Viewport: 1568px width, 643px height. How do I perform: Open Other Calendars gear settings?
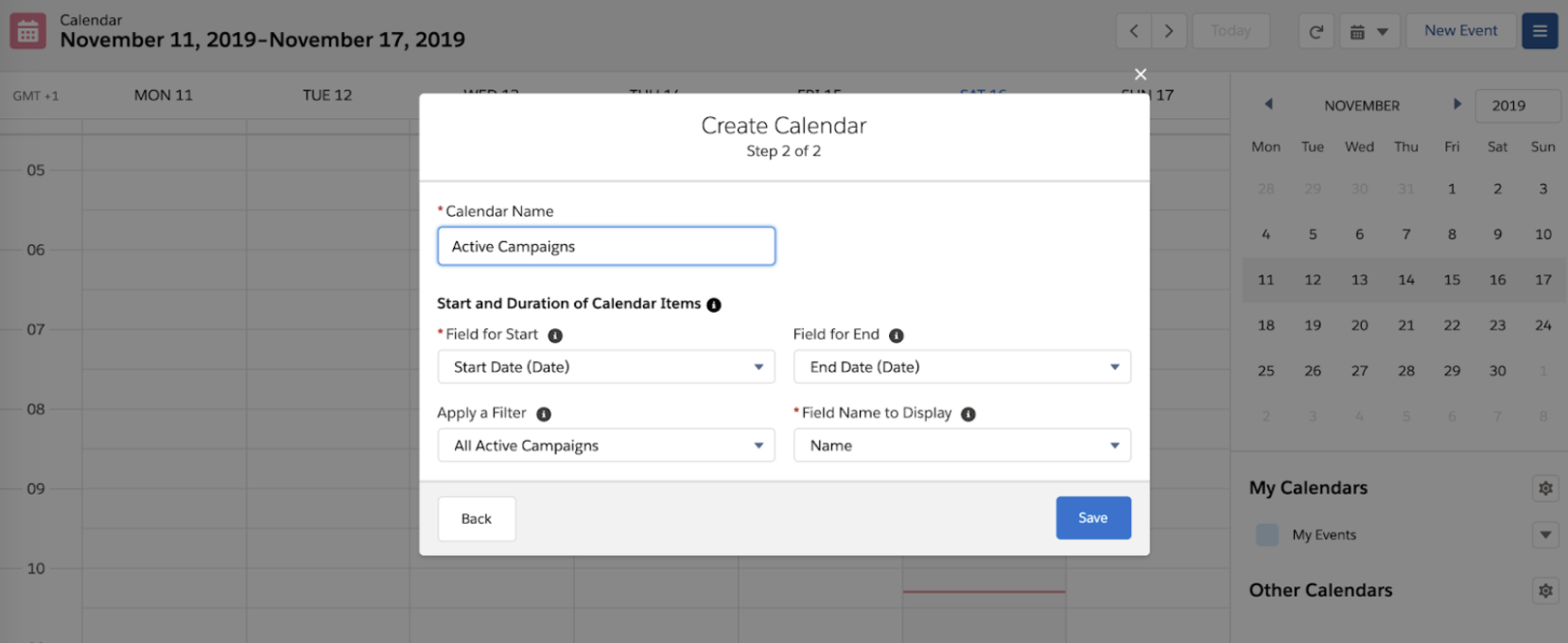tap(1545, 590)
